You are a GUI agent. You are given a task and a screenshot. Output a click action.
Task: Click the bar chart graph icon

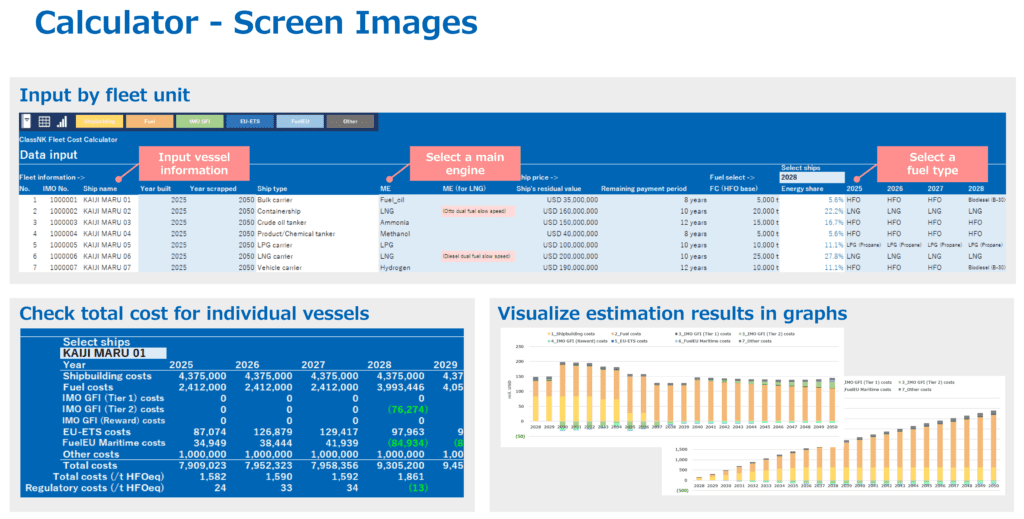click(x=60, y=121)
